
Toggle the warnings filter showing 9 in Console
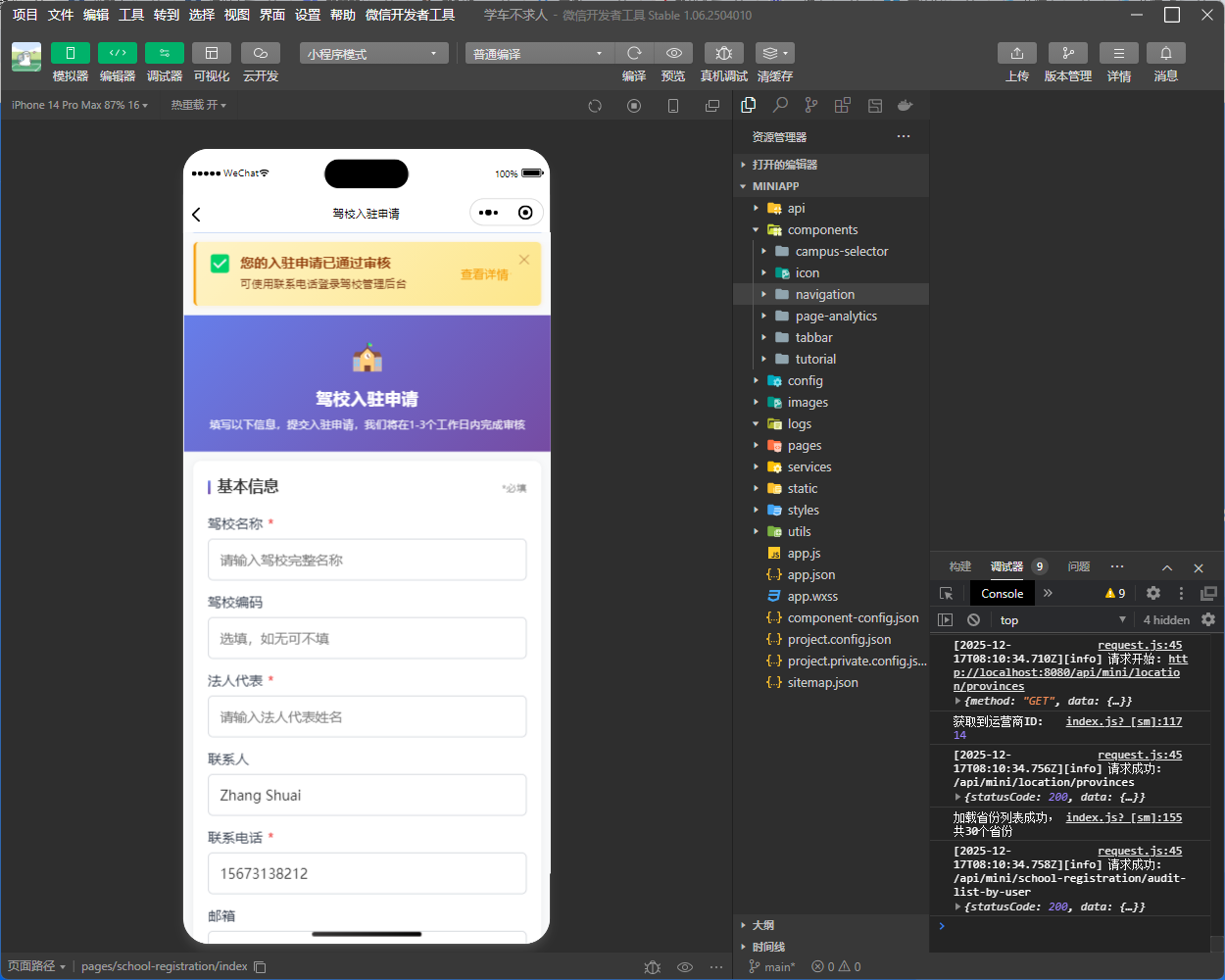tap(1112, 593)
